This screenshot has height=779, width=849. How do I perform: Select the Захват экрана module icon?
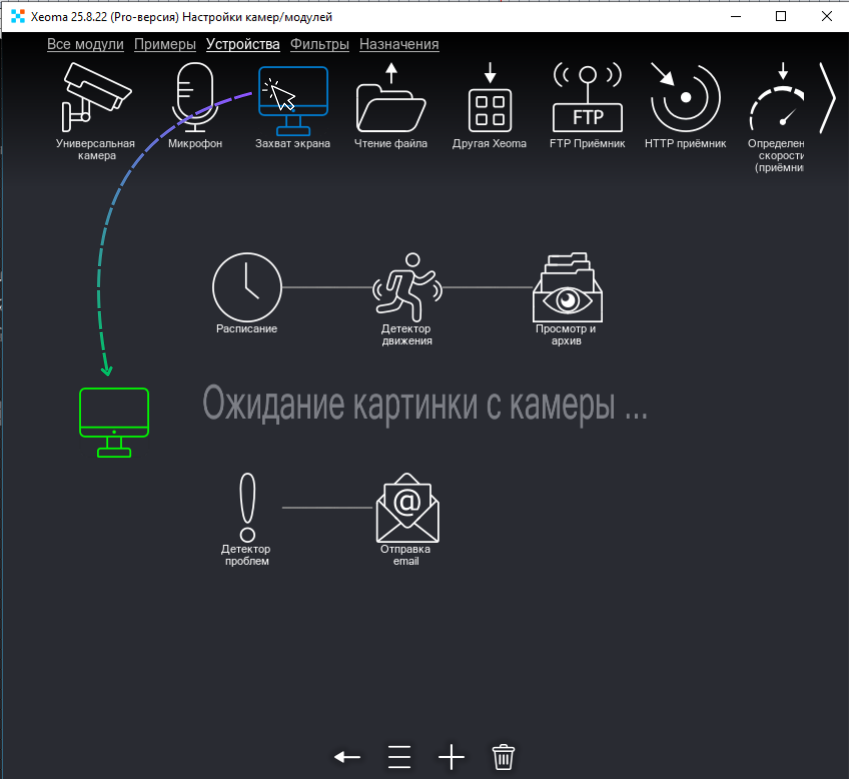pos(292,95)
